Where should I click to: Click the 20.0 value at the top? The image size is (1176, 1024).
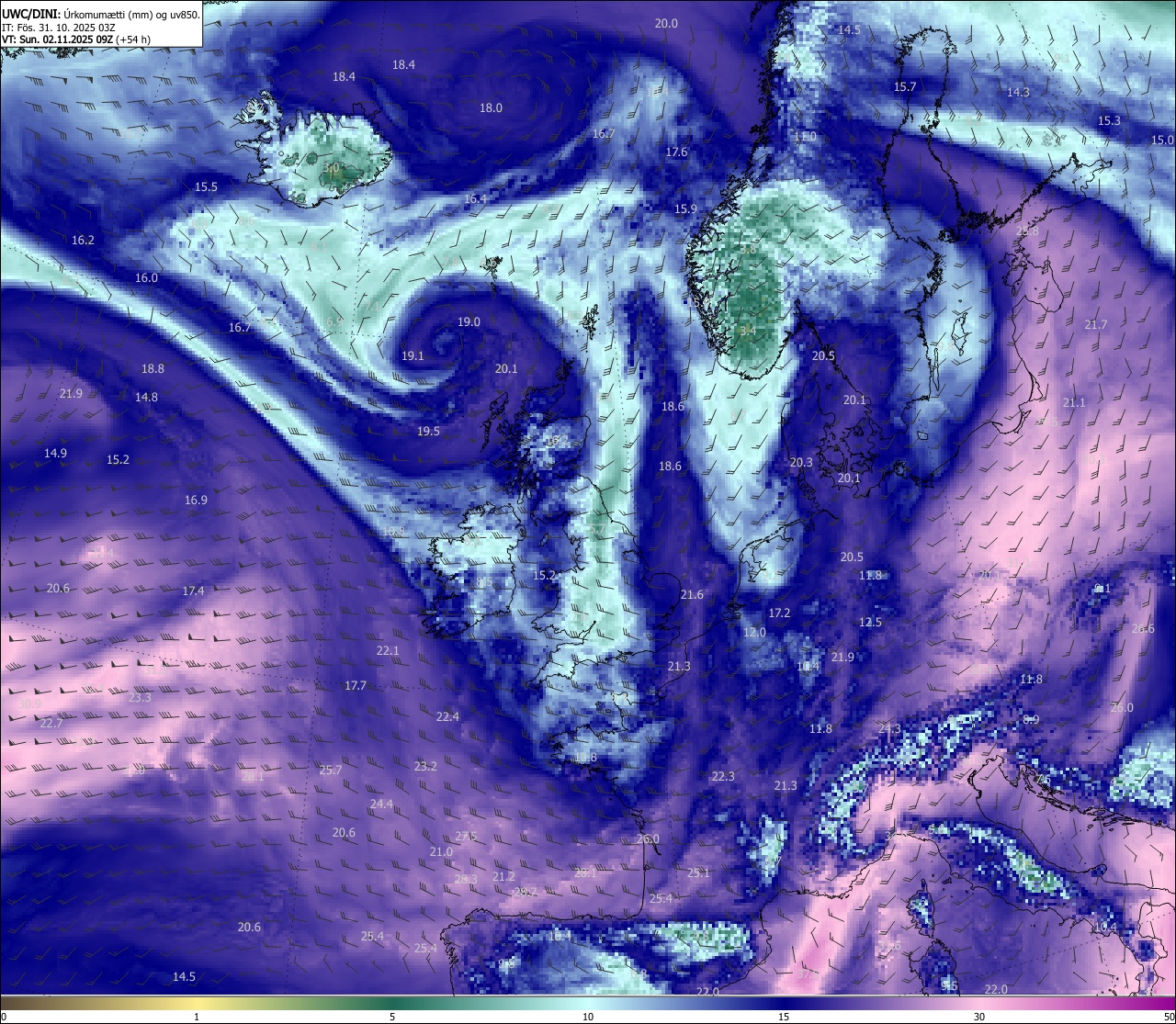click(x=666, y=23)
